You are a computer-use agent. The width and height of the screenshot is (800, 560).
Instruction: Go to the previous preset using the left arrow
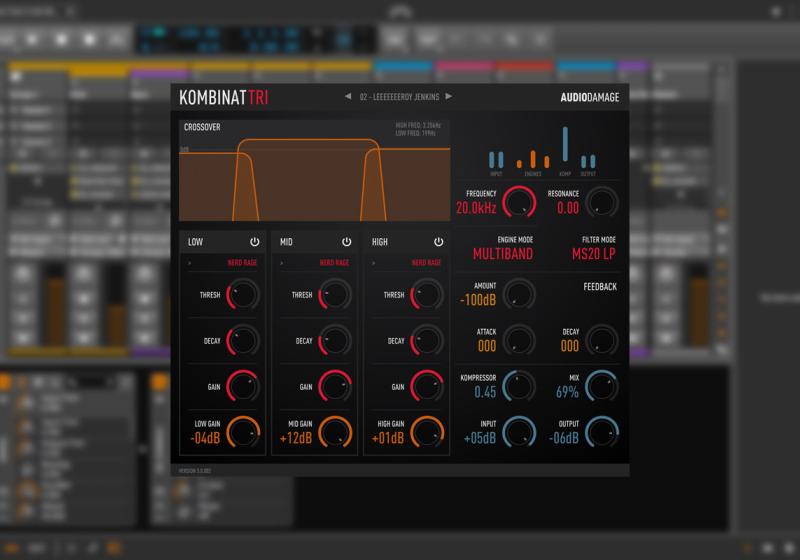pyautogui.click(x=348, y=97)
